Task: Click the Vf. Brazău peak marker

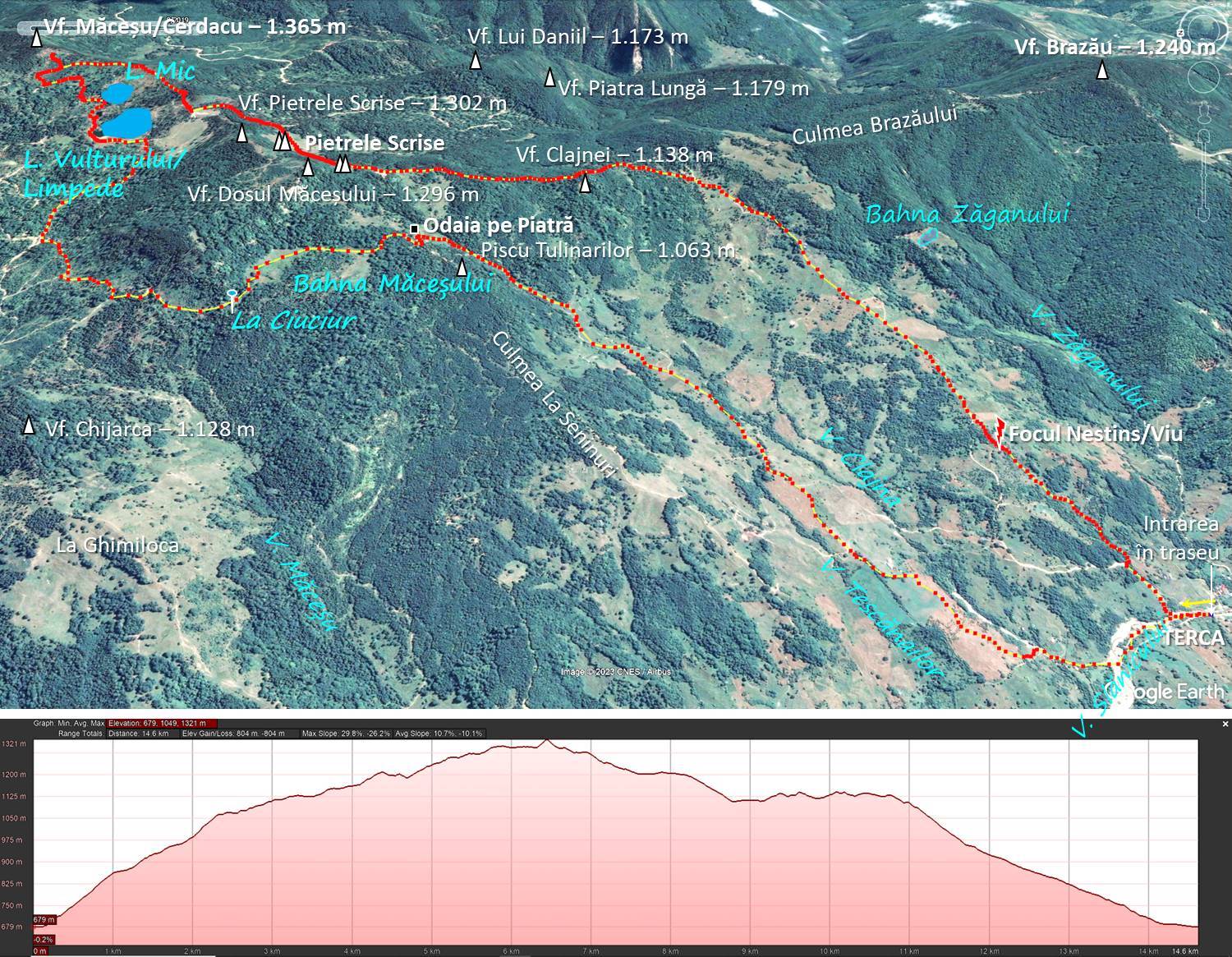Action: (x=1102, y=71)
